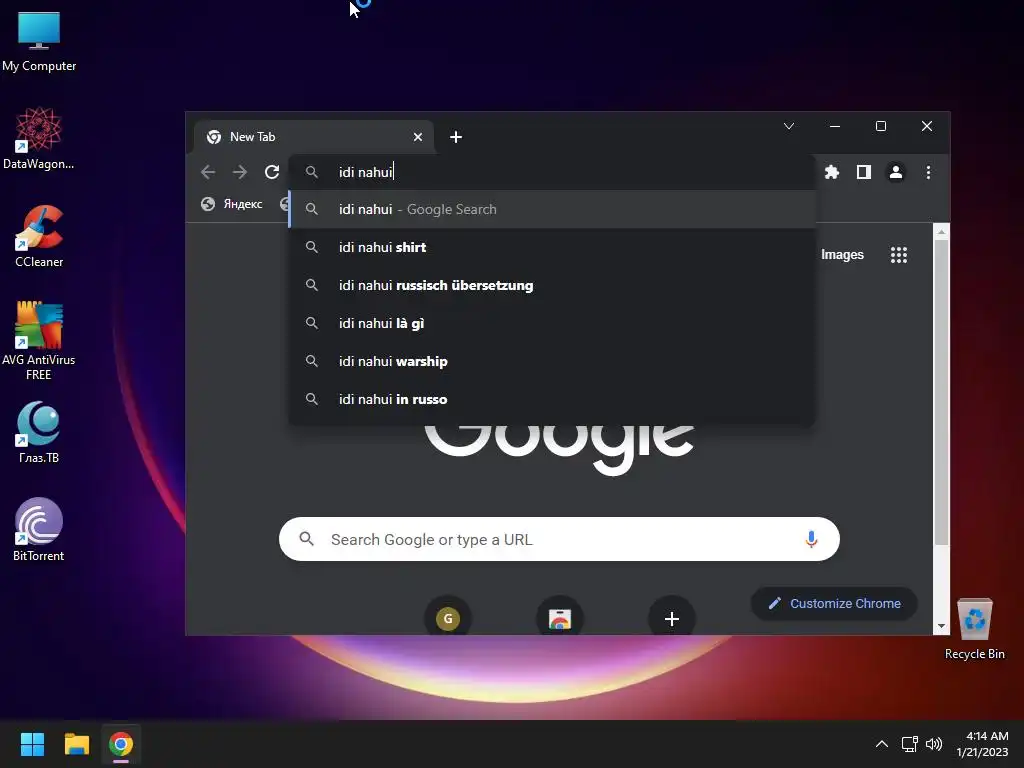The height and width of the screenshot is (768, 1024).
Task: Choose the 'idi nahui warship' suggestion
Action: click(x=552, y=361)
